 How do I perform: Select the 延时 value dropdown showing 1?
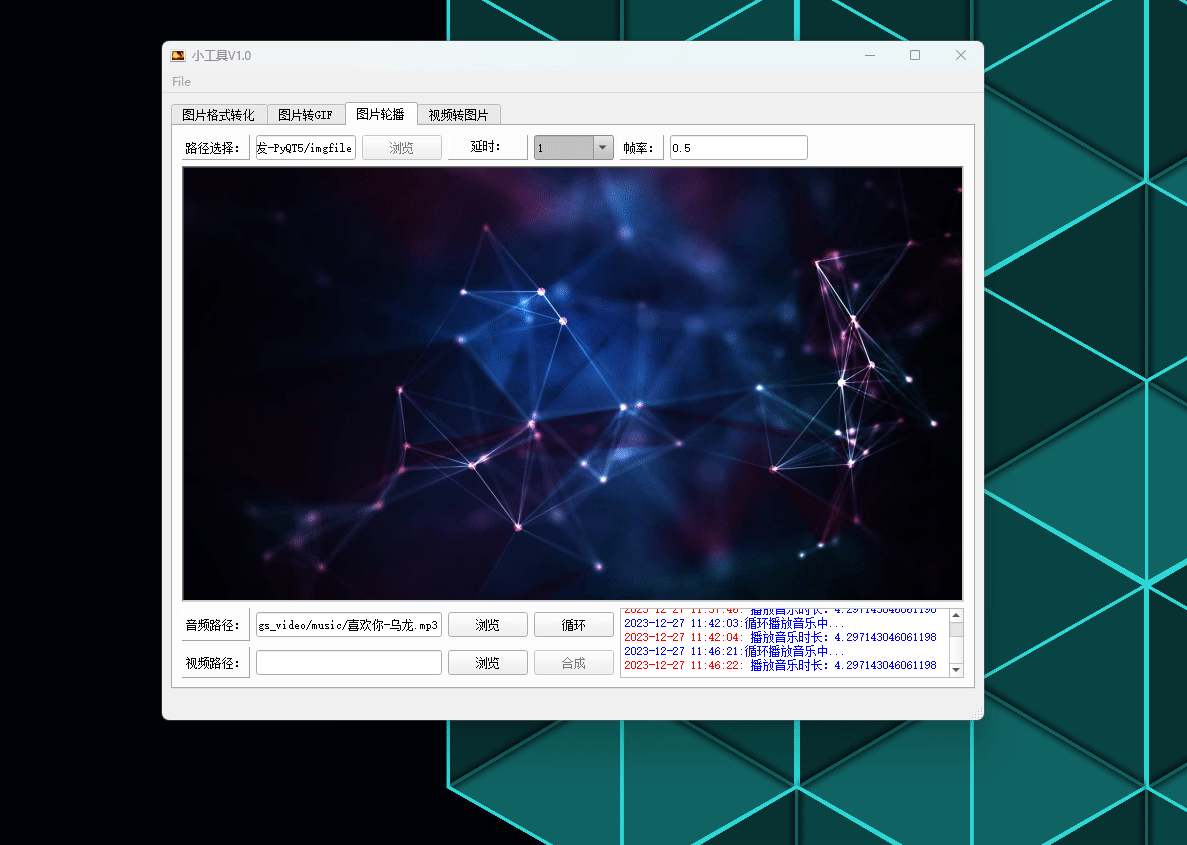(565, 147)
